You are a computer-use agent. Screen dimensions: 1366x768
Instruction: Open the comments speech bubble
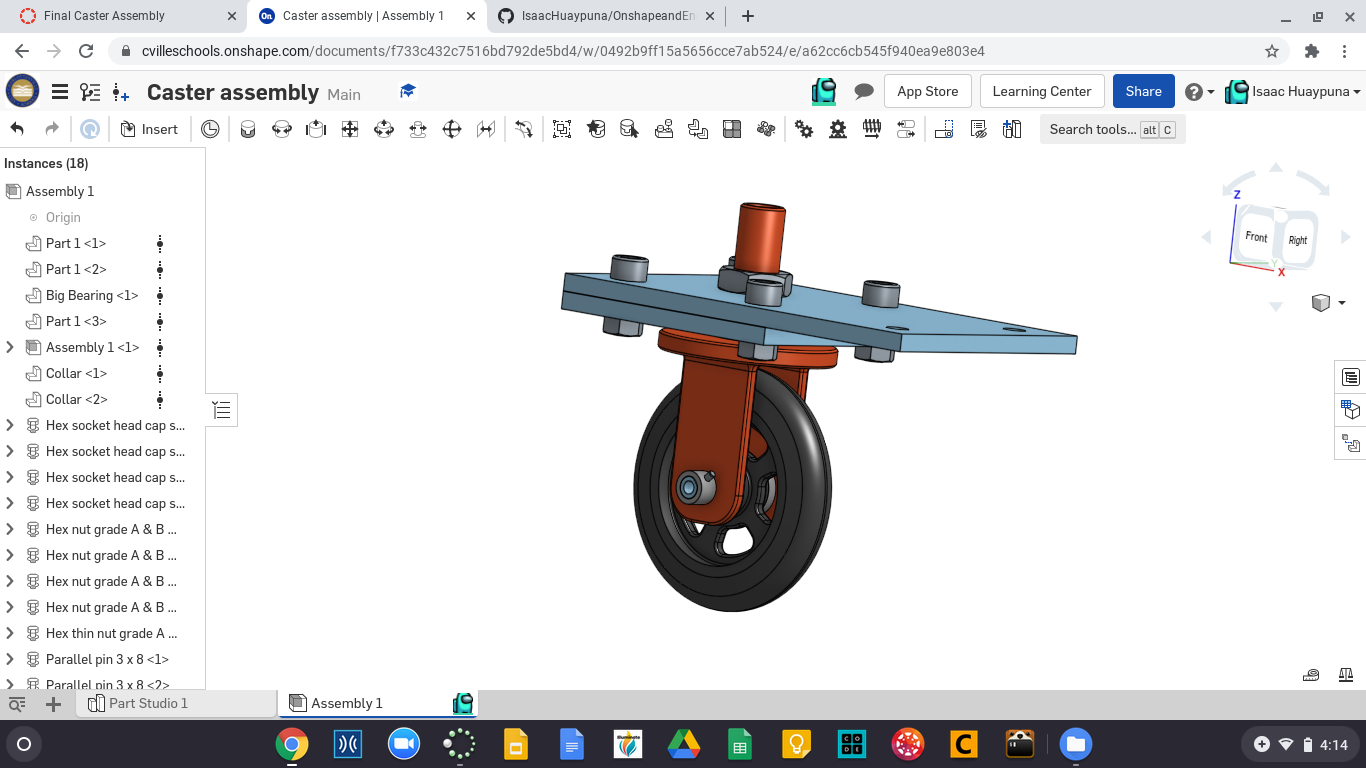click(x=864, y=91)
